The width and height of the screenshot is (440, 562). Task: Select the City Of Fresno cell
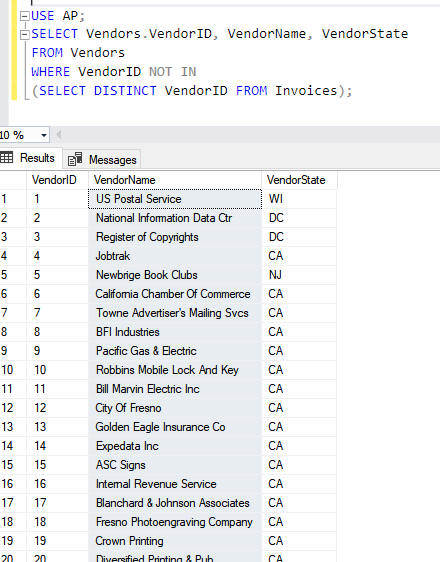pos(175,408)
